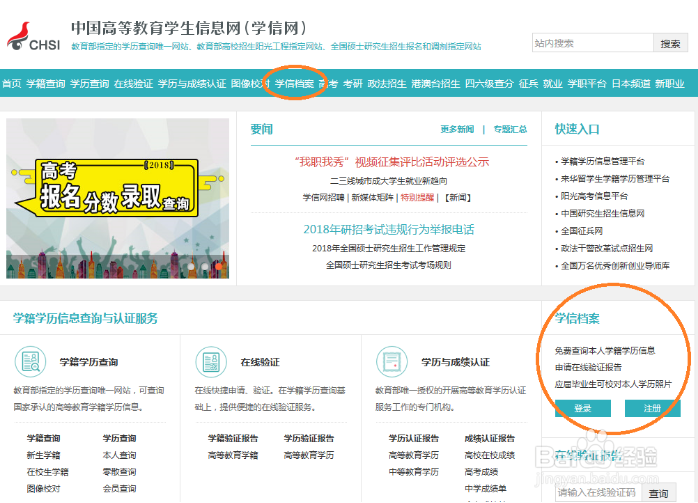Open 2018年研招考试违规行为举报电话 headline
698x503 pixels.
click(x=389, y=229)
